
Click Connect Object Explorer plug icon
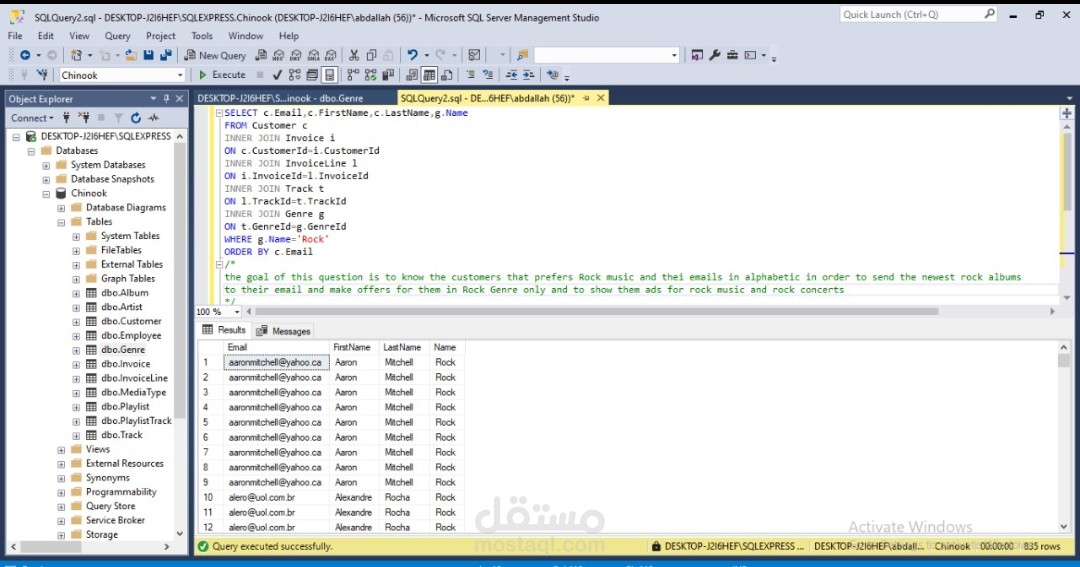pyautogui.click(x=67, y=118)
